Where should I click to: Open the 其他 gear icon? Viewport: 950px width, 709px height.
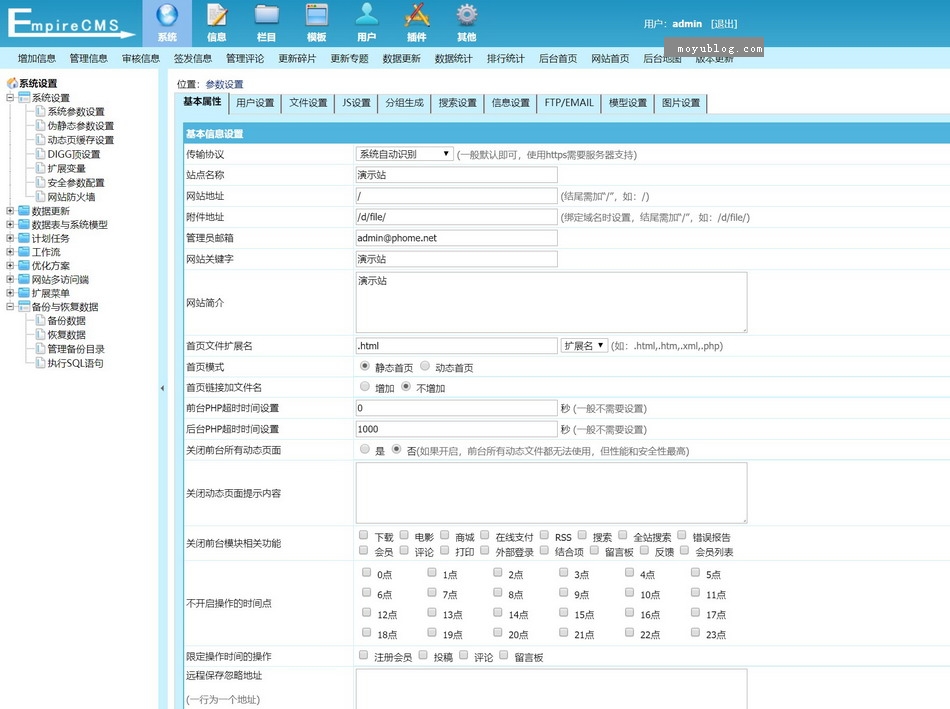(x=467, y=16)
